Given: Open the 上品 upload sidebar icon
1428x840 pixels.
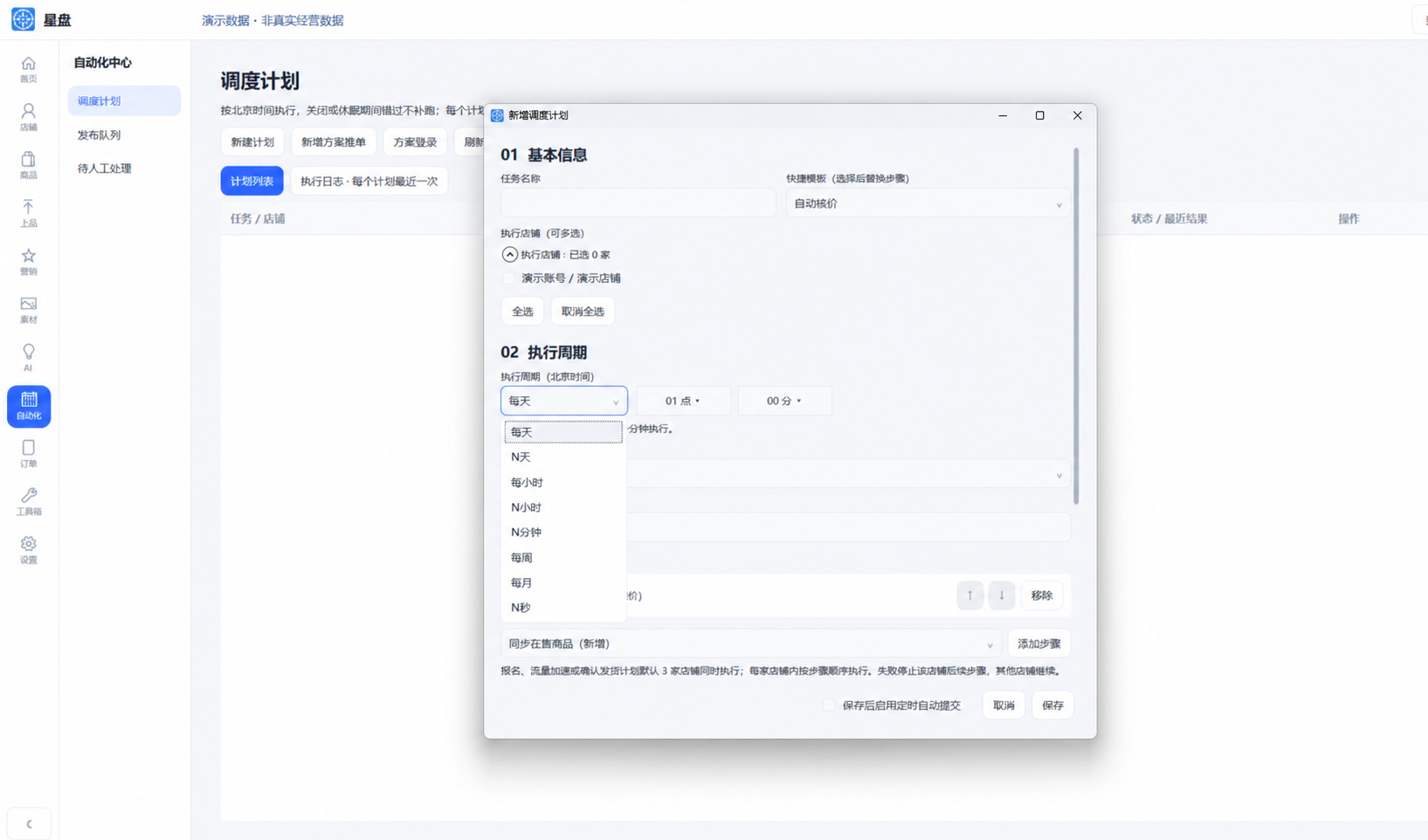Looking at the screenshot, I should tap(29, 214).
